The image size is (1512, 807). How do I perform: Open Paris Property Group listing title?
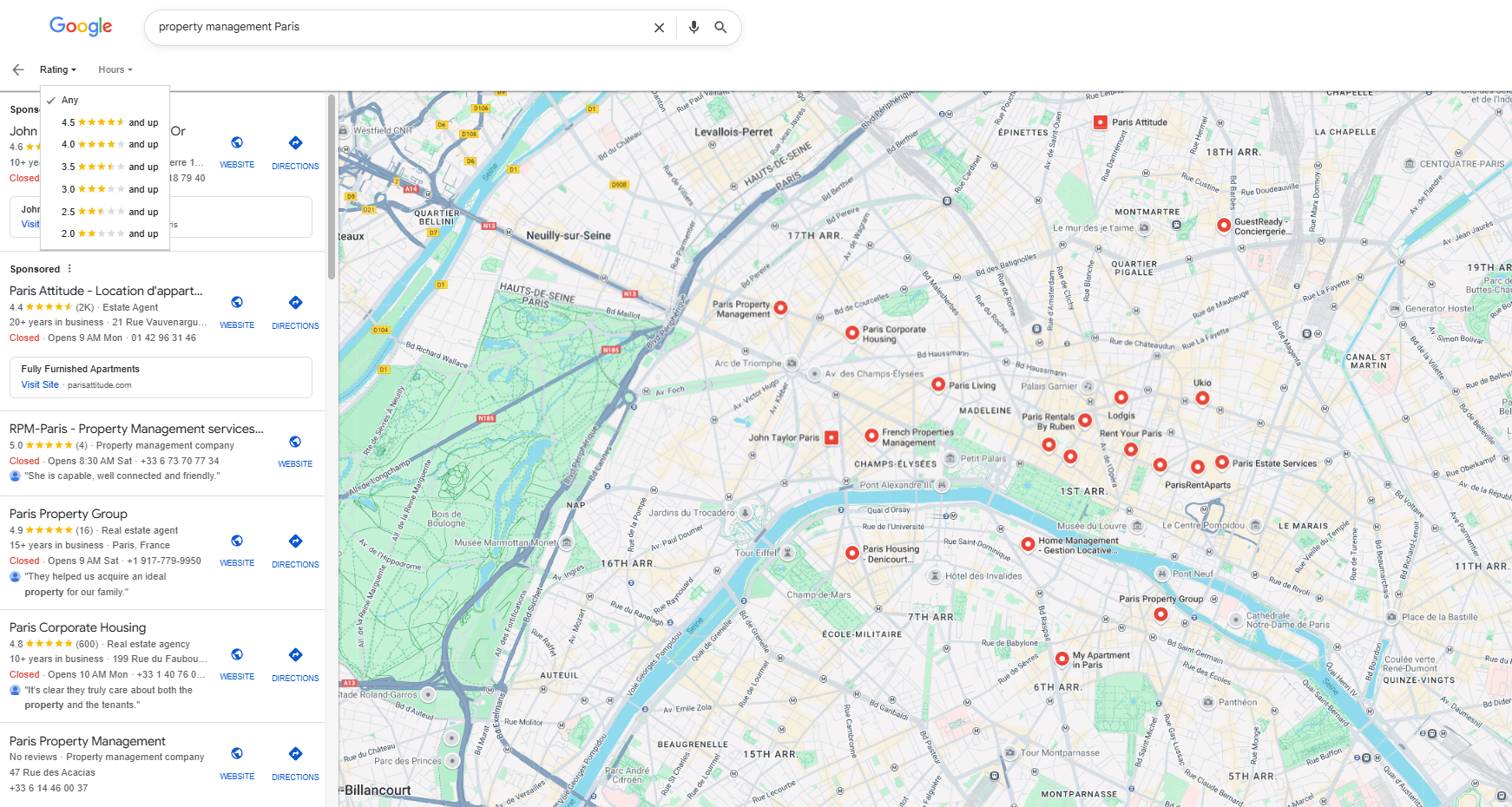(69, 514)
